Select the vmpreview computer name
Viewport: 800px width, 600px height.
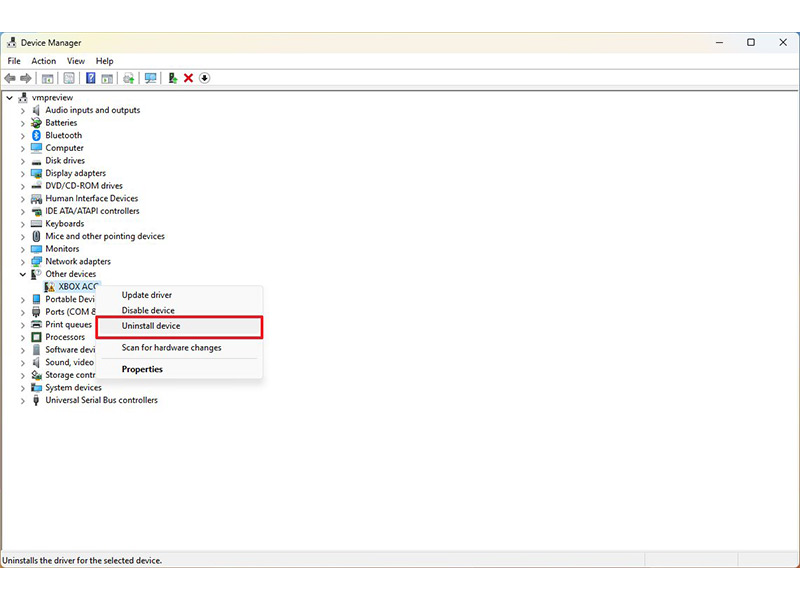click(52, 97)
